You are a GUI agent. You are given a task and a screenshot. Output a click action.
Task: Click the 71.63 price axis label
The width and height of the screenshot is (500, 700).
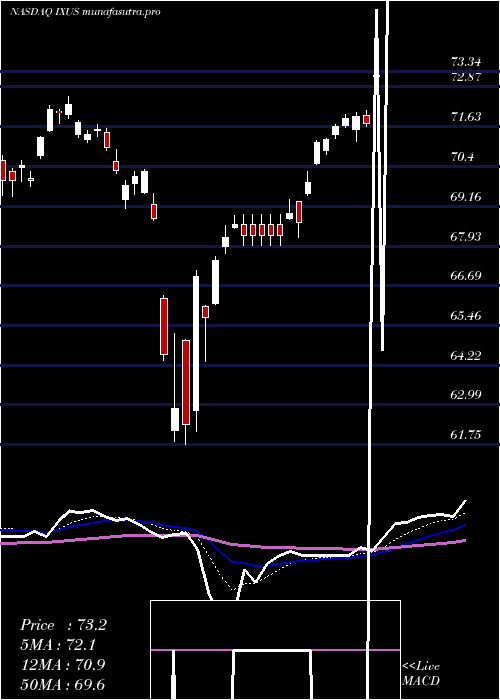tap(466, 117)
